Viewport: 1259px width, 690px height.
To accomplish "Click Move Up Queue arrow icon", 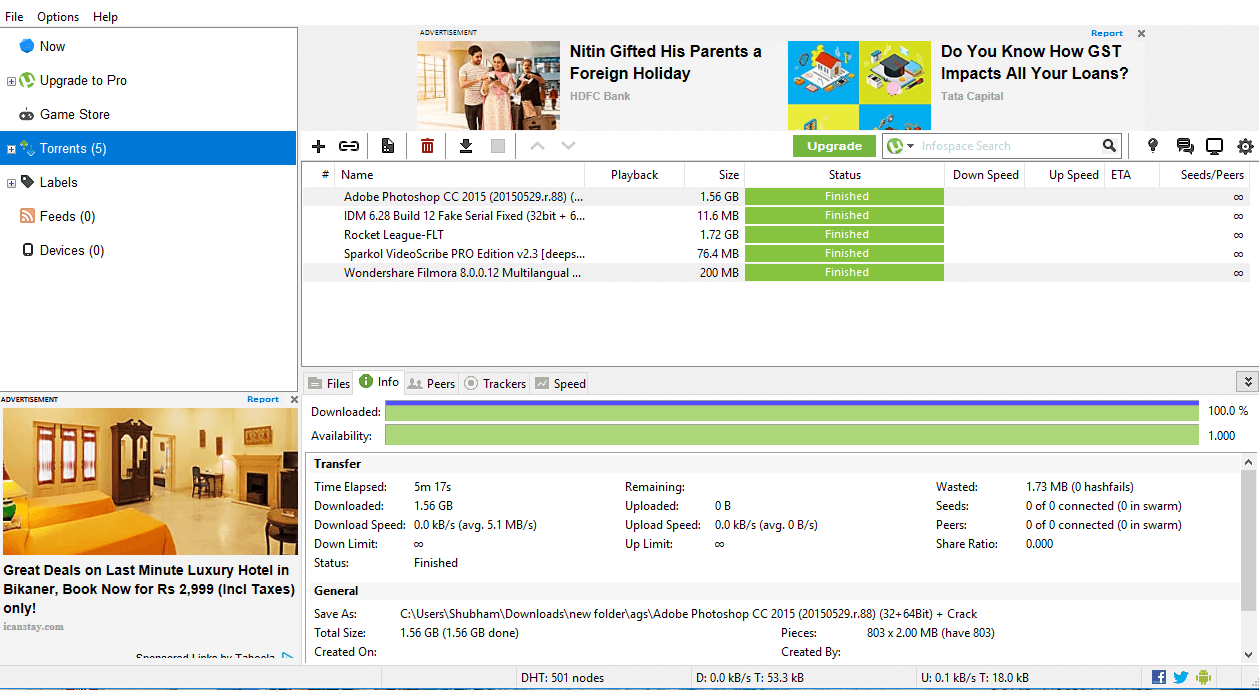I will pos(537,146).
